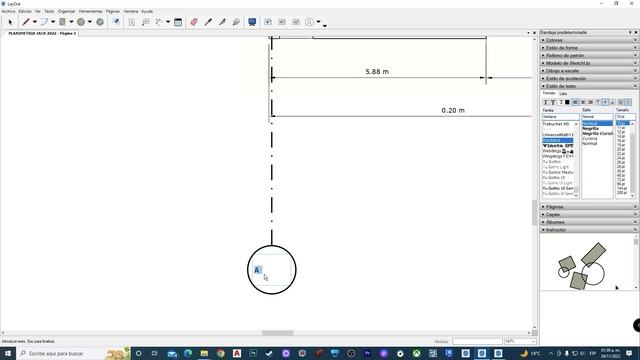This screenshot has width=640, height=360.
Task: Select the Eraser tool
Action: click(x=194, y=22)
